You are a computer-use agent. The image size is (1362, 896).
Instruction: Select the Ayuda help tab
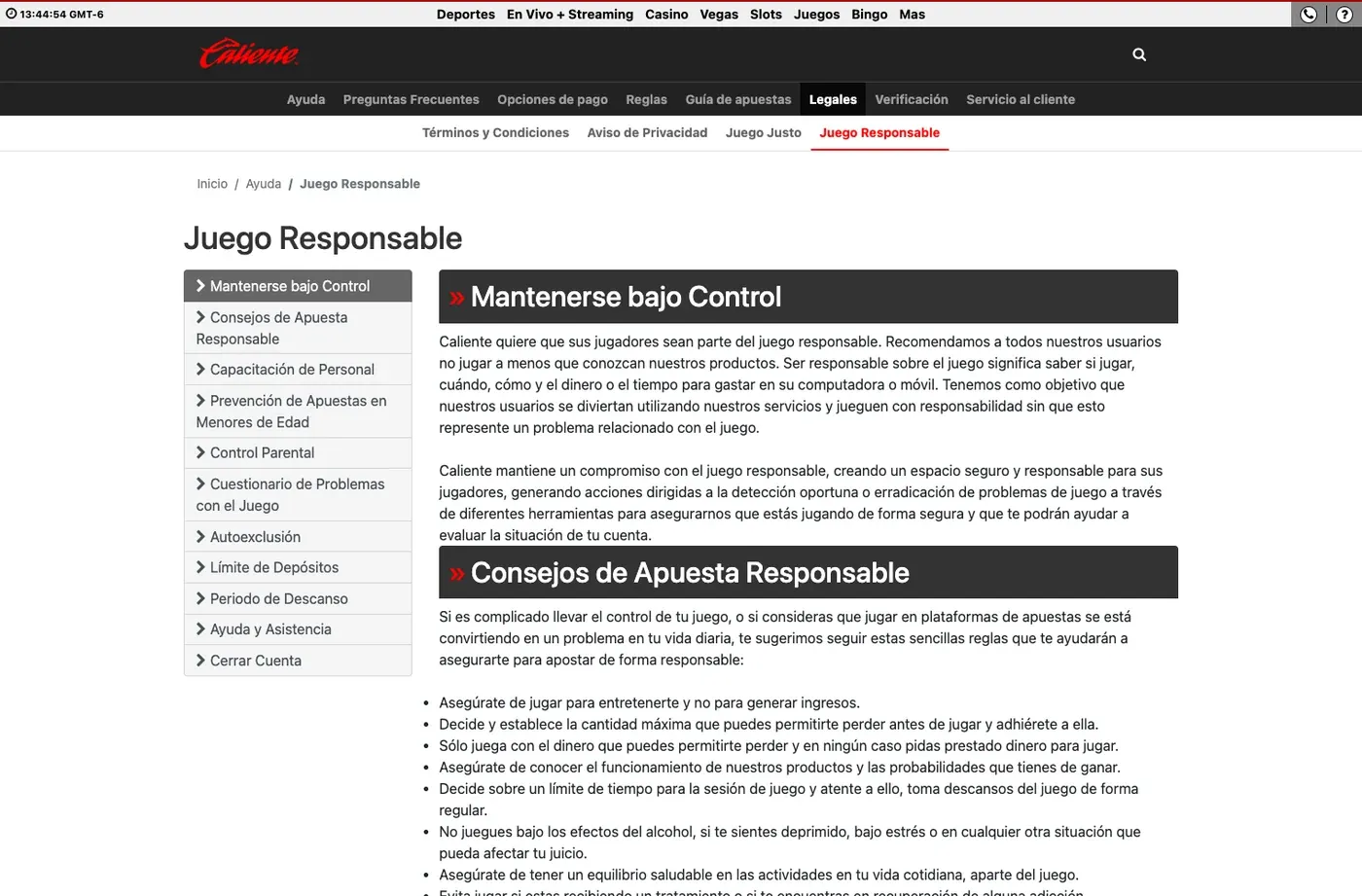coord(305,99)
